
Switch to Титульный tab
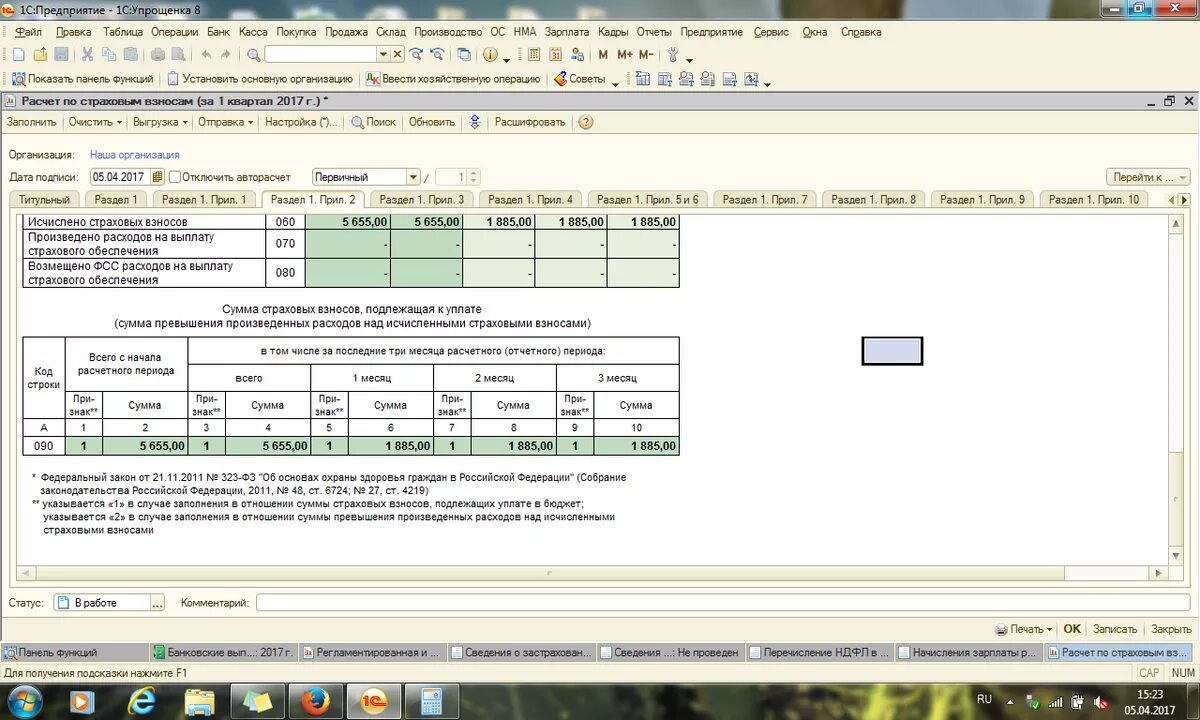(44, 199)
